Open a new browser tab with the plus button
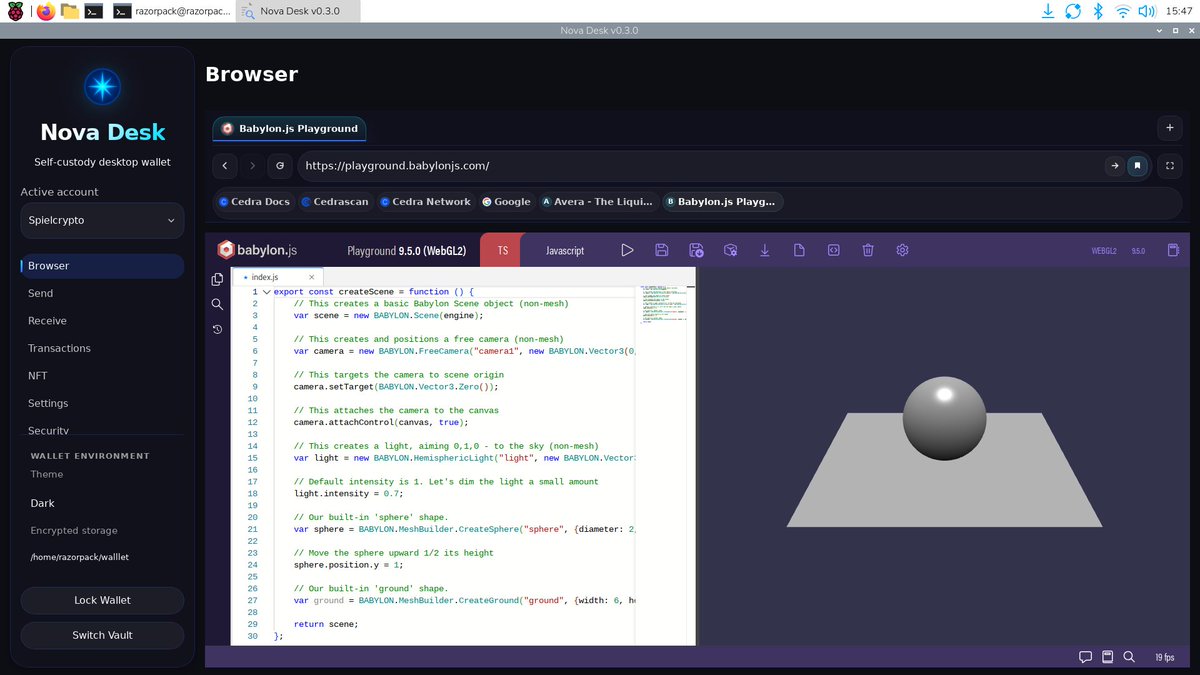This screenshot has height=675, width=1200. 1169,128
